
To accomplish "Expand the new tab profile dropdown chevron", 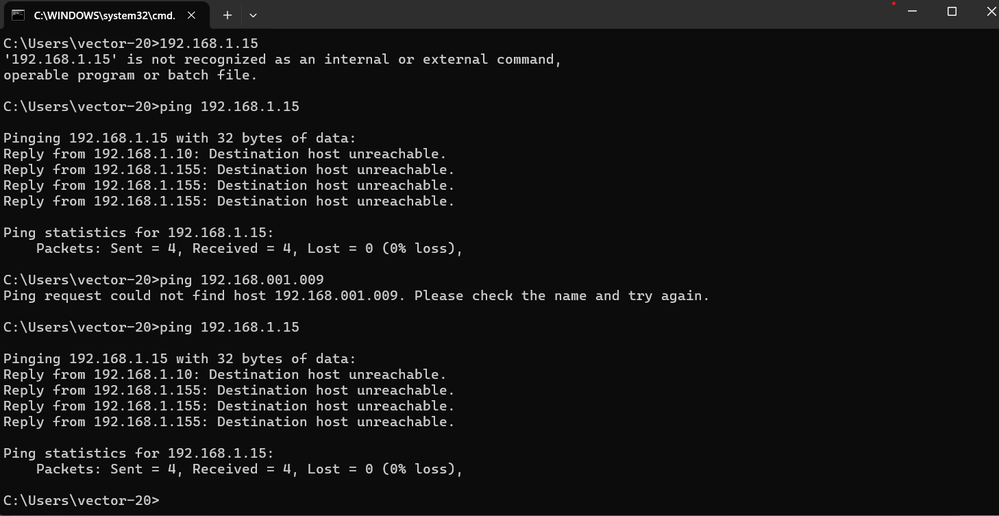I will point(253,15).
